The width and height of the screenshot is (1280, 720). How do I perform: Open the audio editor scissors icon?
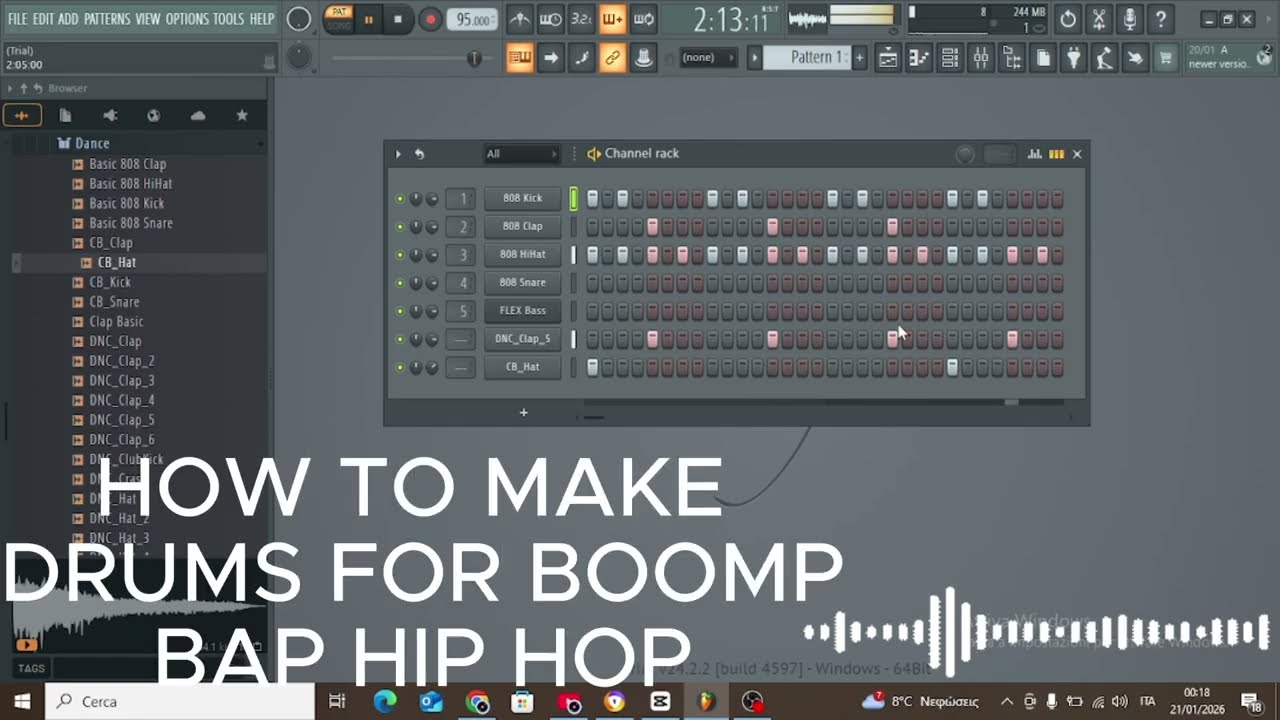click(x=1099, y=19)
